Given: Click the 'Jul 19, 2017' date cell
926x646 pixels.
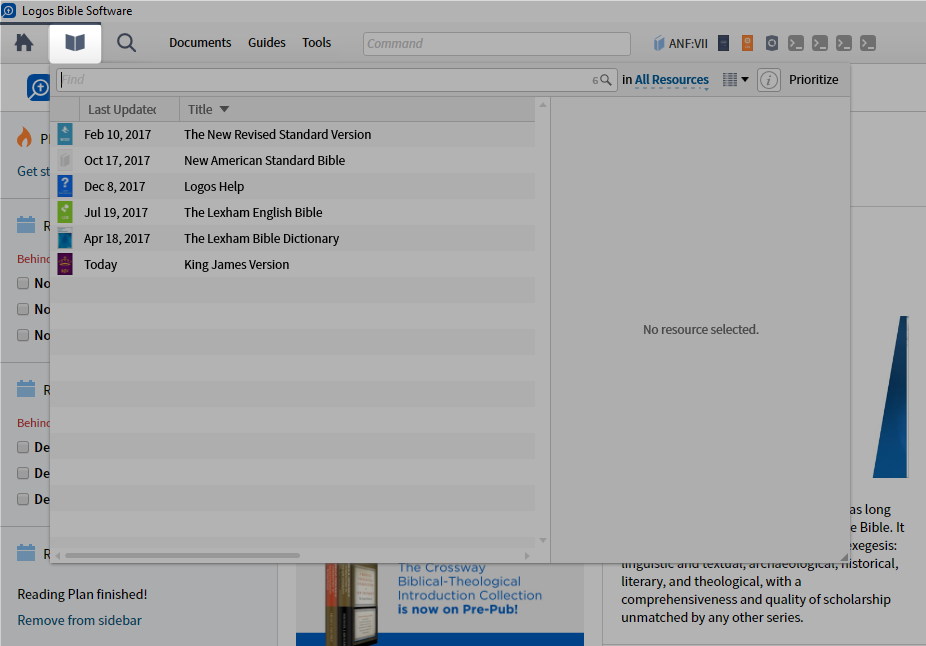Looking at the screenshot, I should pos(116,213).
